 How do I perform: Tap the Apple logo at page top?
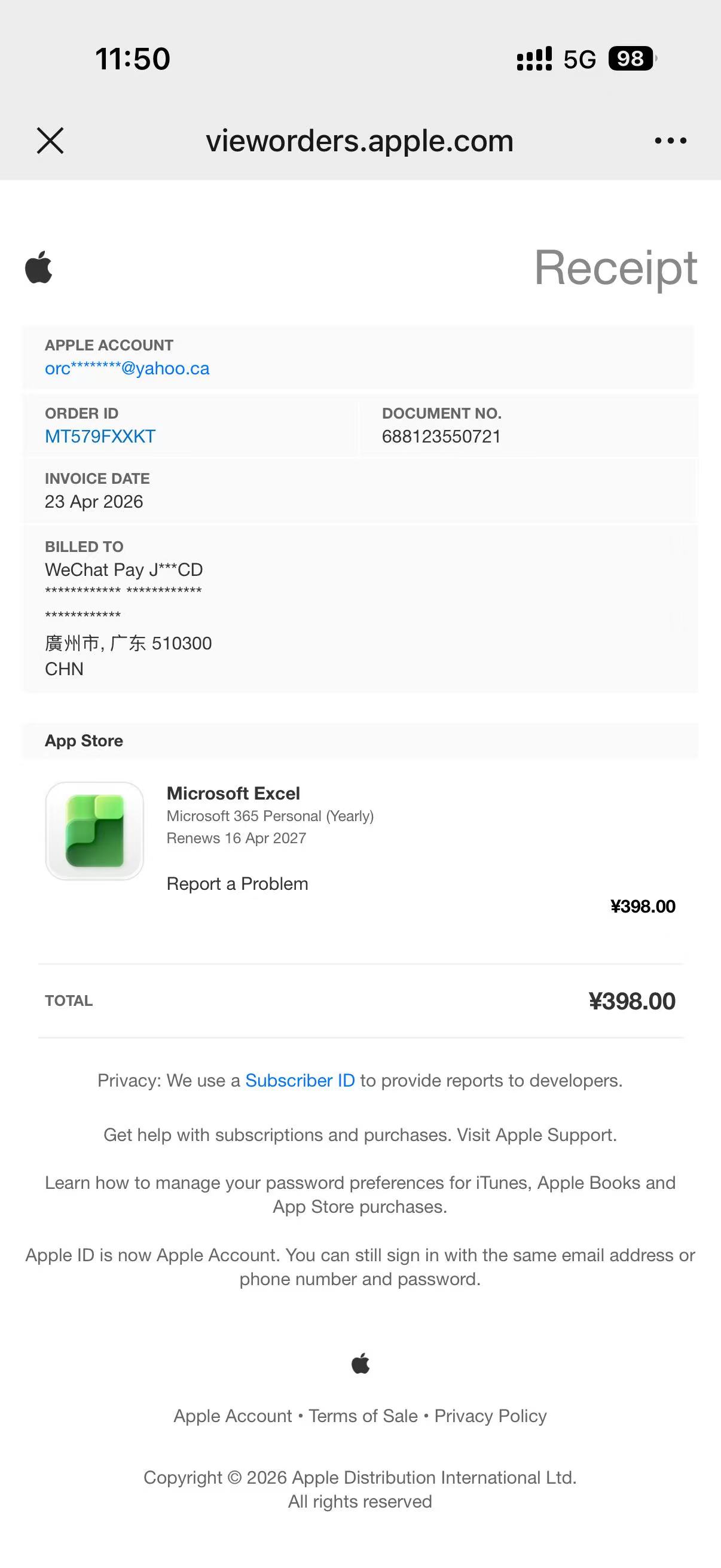tap(38, 267)
